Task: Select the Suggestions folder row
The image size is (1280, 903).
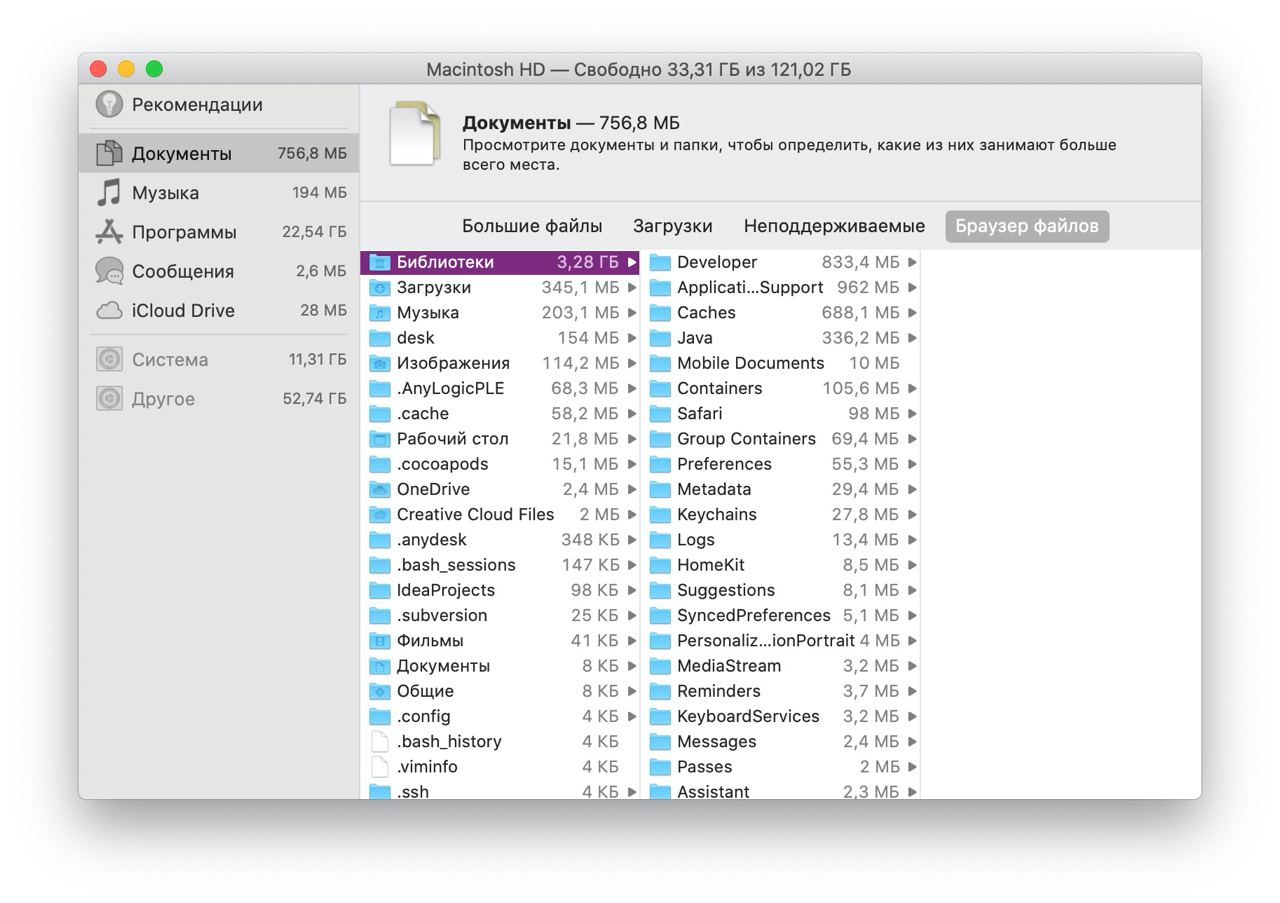Action: pyautogui.click(x=781, y=590)
